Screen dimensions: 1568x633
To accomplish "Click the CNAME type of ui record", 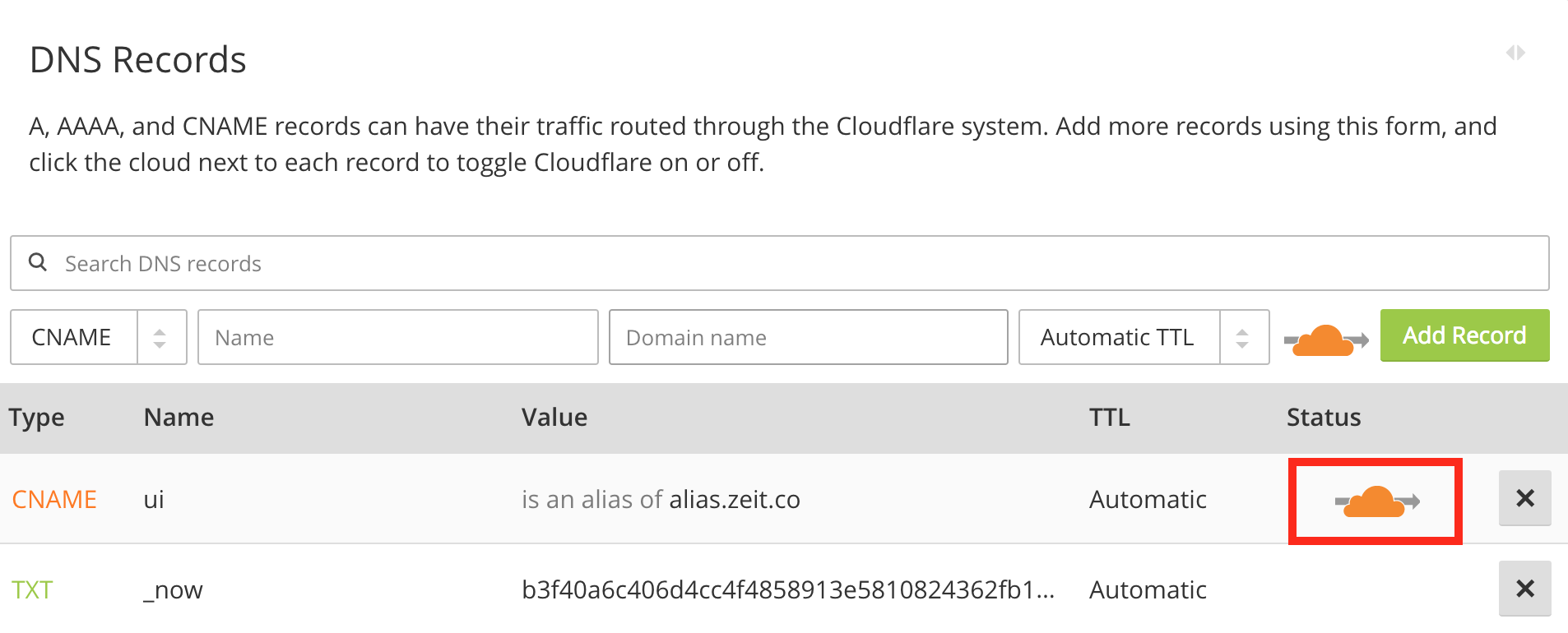I will click(54, 500).
